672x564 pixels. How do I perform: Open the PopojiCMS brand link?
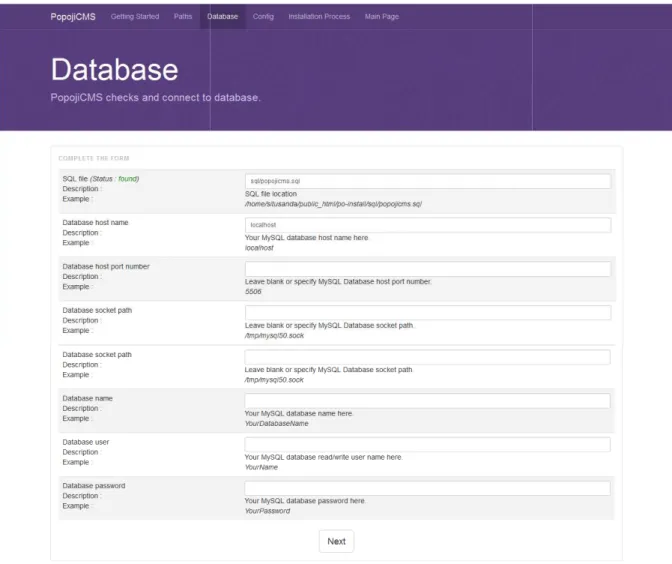click(x=73, y=17)
